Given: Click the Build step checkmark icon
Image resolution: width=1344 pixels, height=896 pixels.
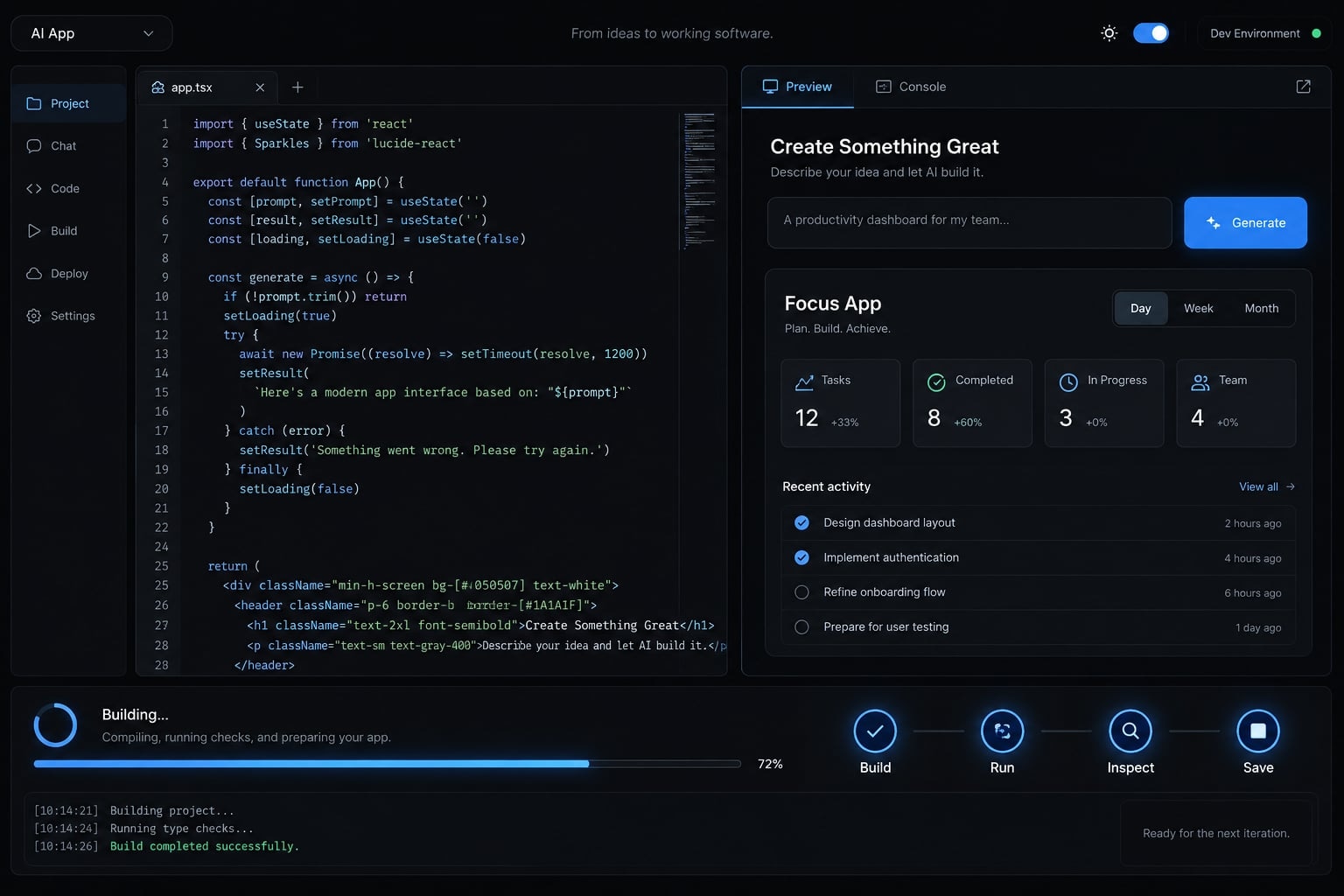Looking at the screenshot, I should pyautogui.click(x=875, y=731).
